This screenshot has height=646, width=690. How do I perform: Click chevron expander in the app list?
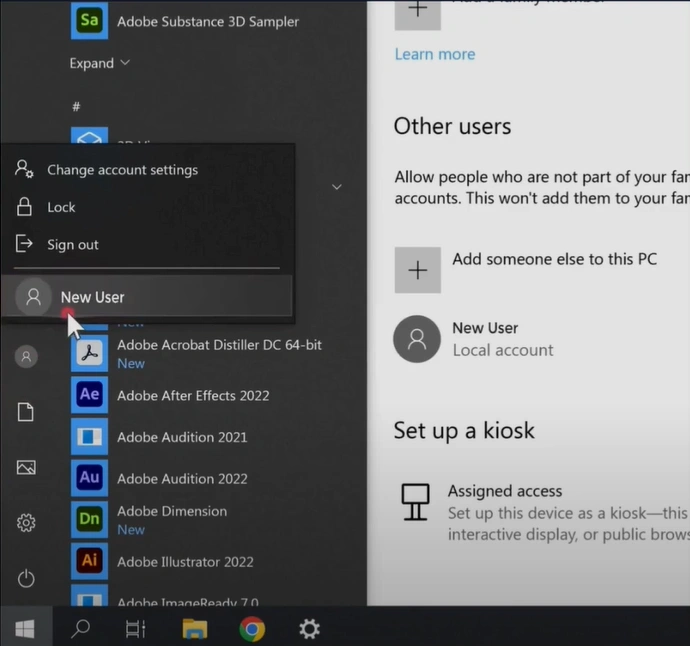tap(337, 187)
